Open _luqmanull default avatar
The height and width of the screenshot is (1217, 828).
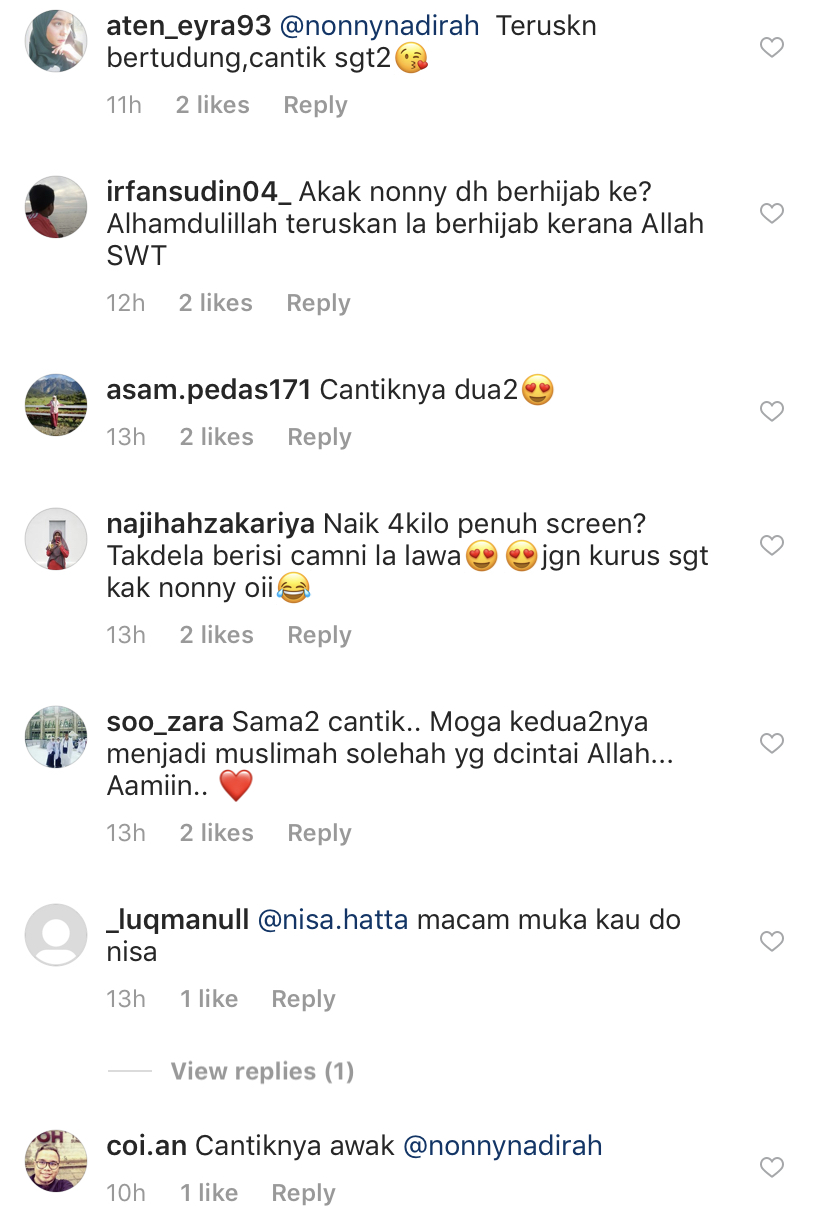click(x=56, y=935)
